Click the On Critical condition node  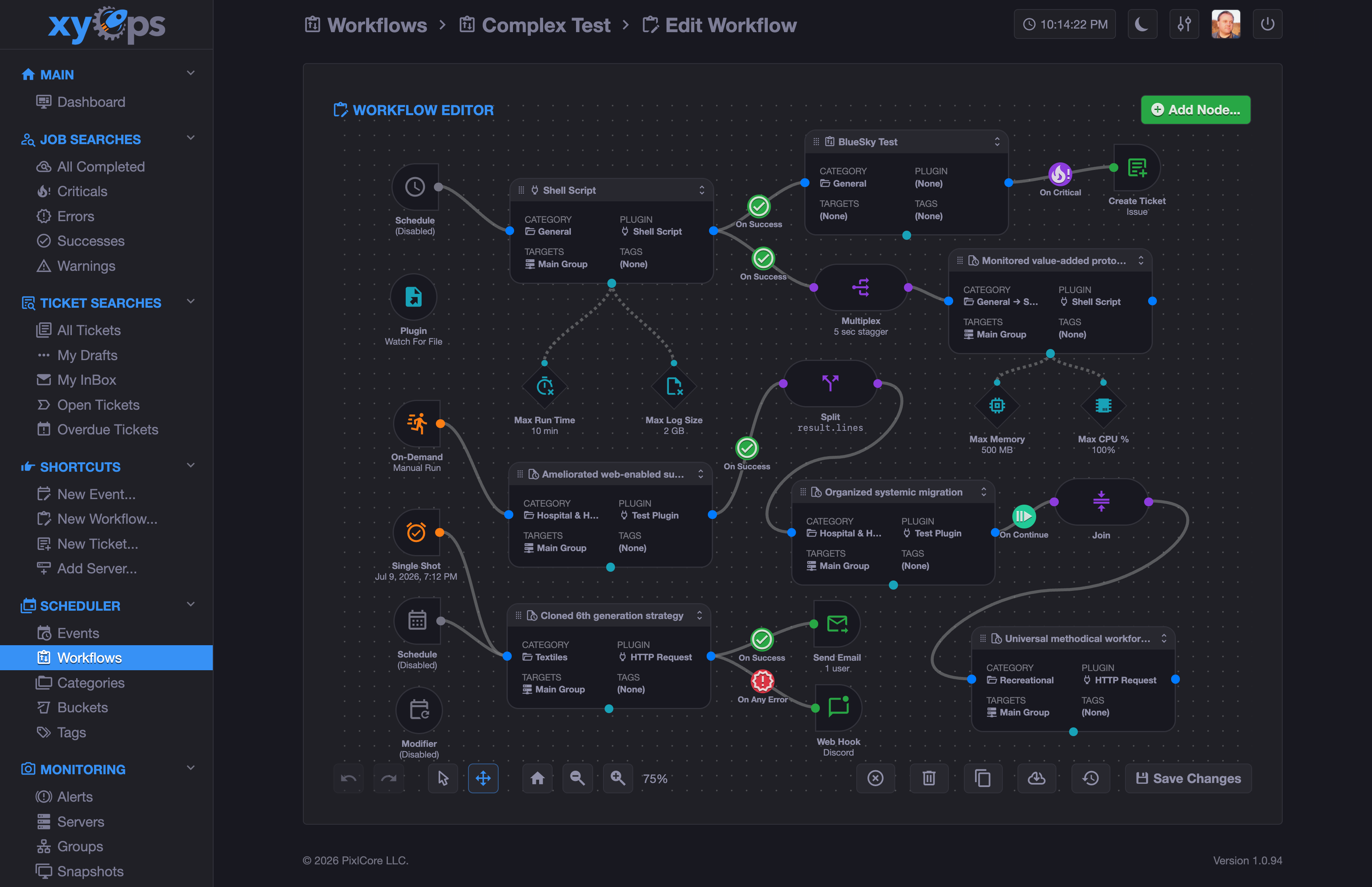[1060, 174]
